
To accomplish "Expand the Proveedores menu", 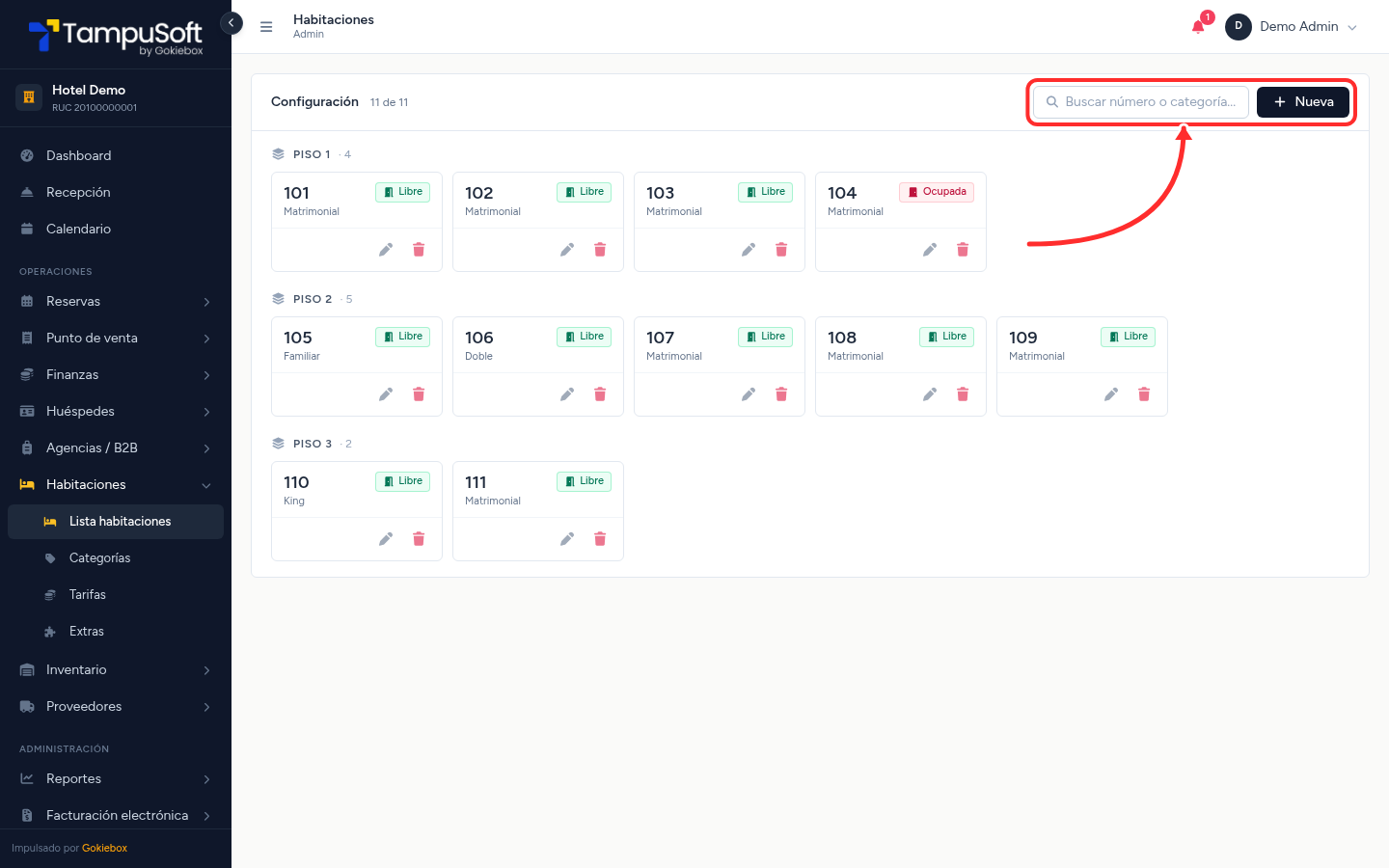I will (116, 707).
